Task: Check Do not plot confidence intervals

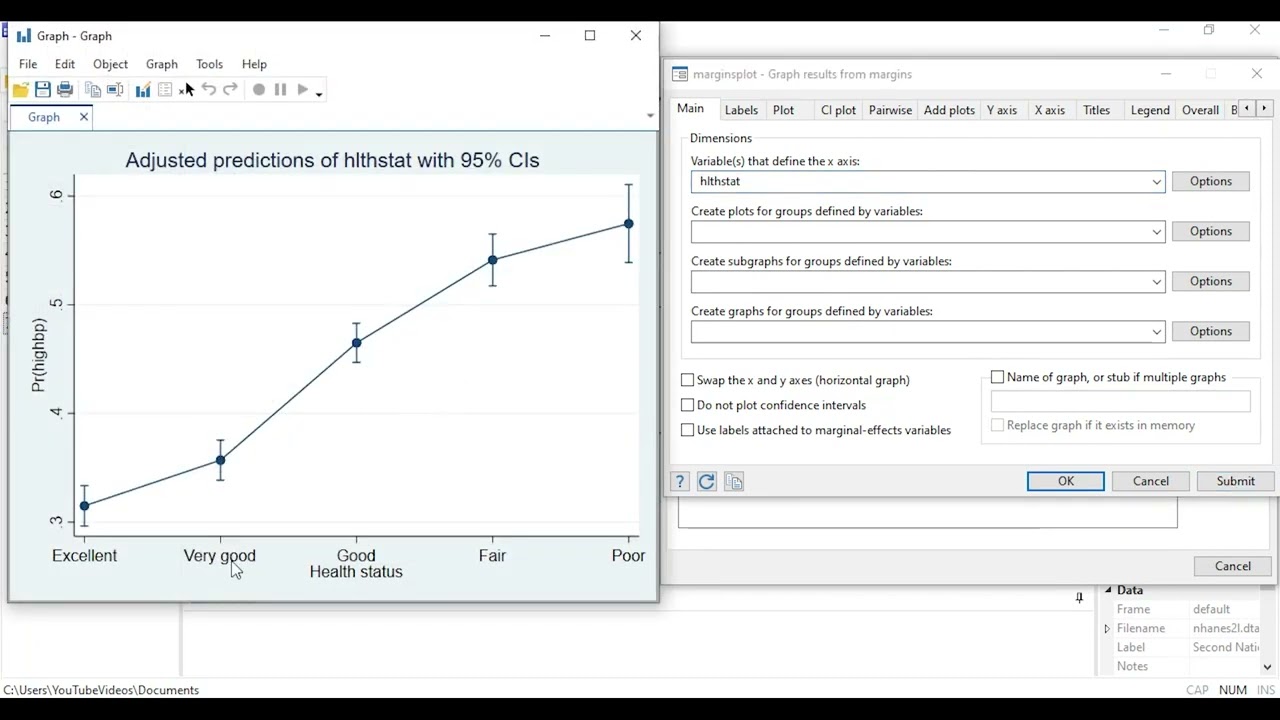Action: point(687,405)
